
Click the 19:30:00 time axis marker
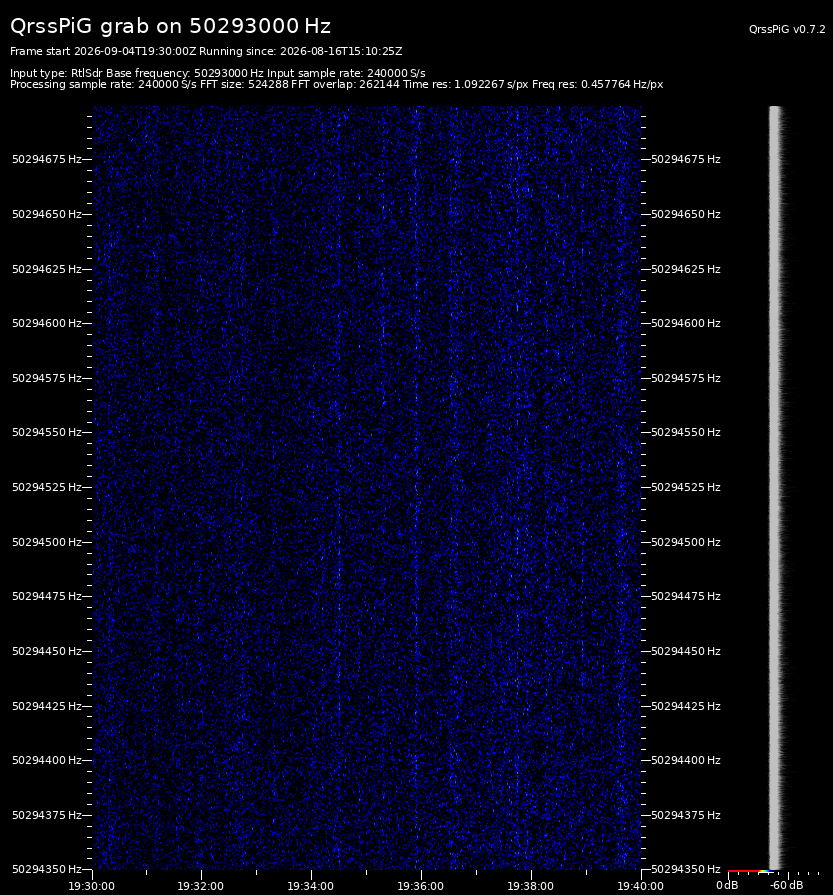91,886
